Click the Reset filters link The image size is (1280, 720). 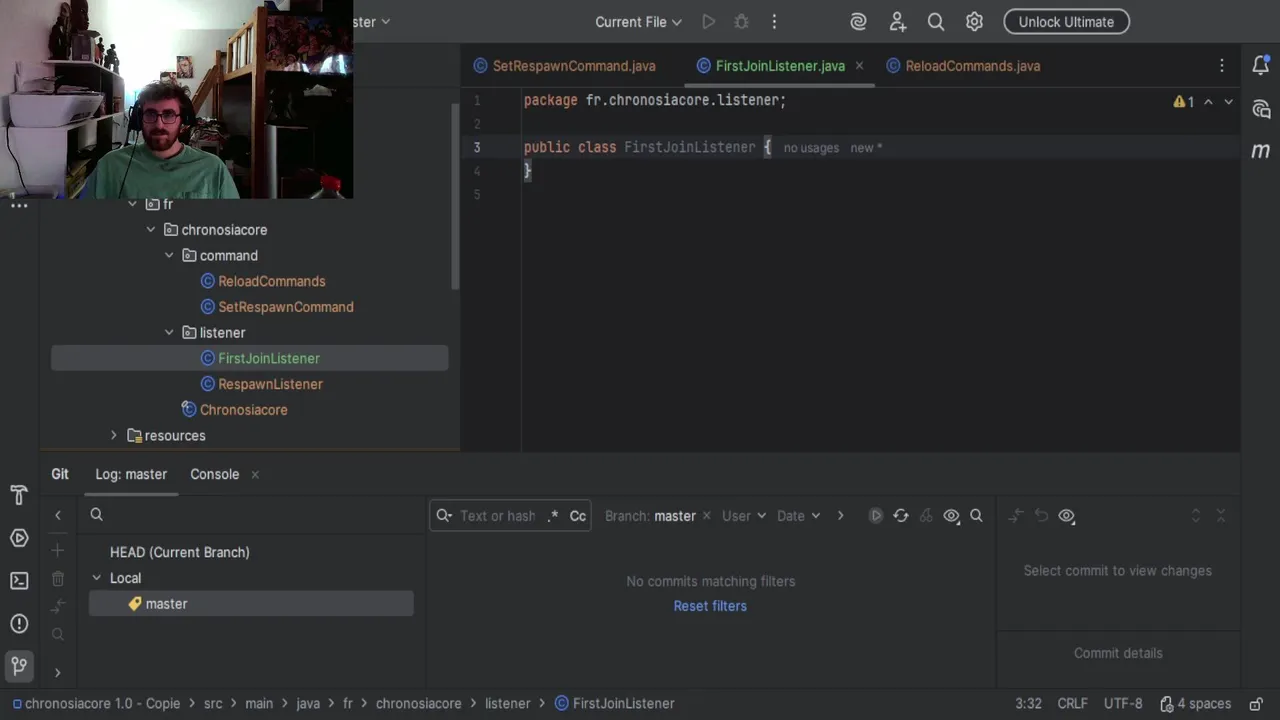[x=710, y=606]
